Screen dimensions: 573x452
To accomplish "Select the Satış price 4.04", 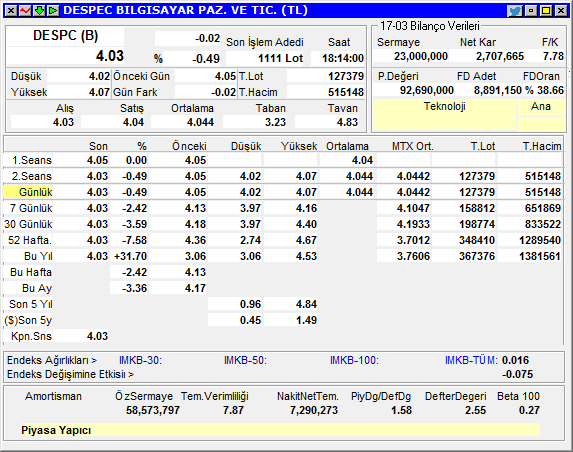I will [133, 122].
